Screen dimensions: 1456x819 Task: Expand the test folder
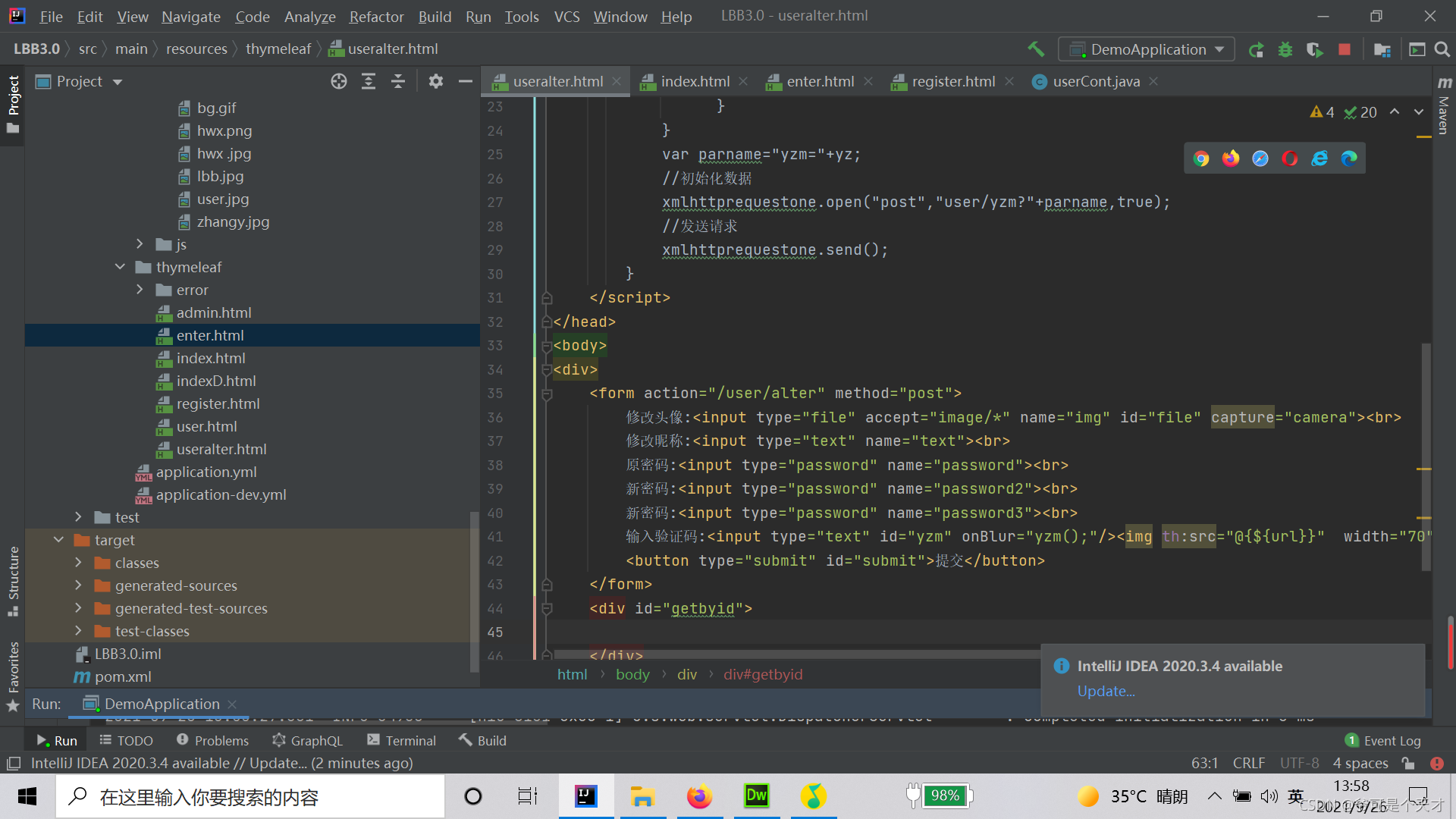pyautogui.click(x=78, y=517)
